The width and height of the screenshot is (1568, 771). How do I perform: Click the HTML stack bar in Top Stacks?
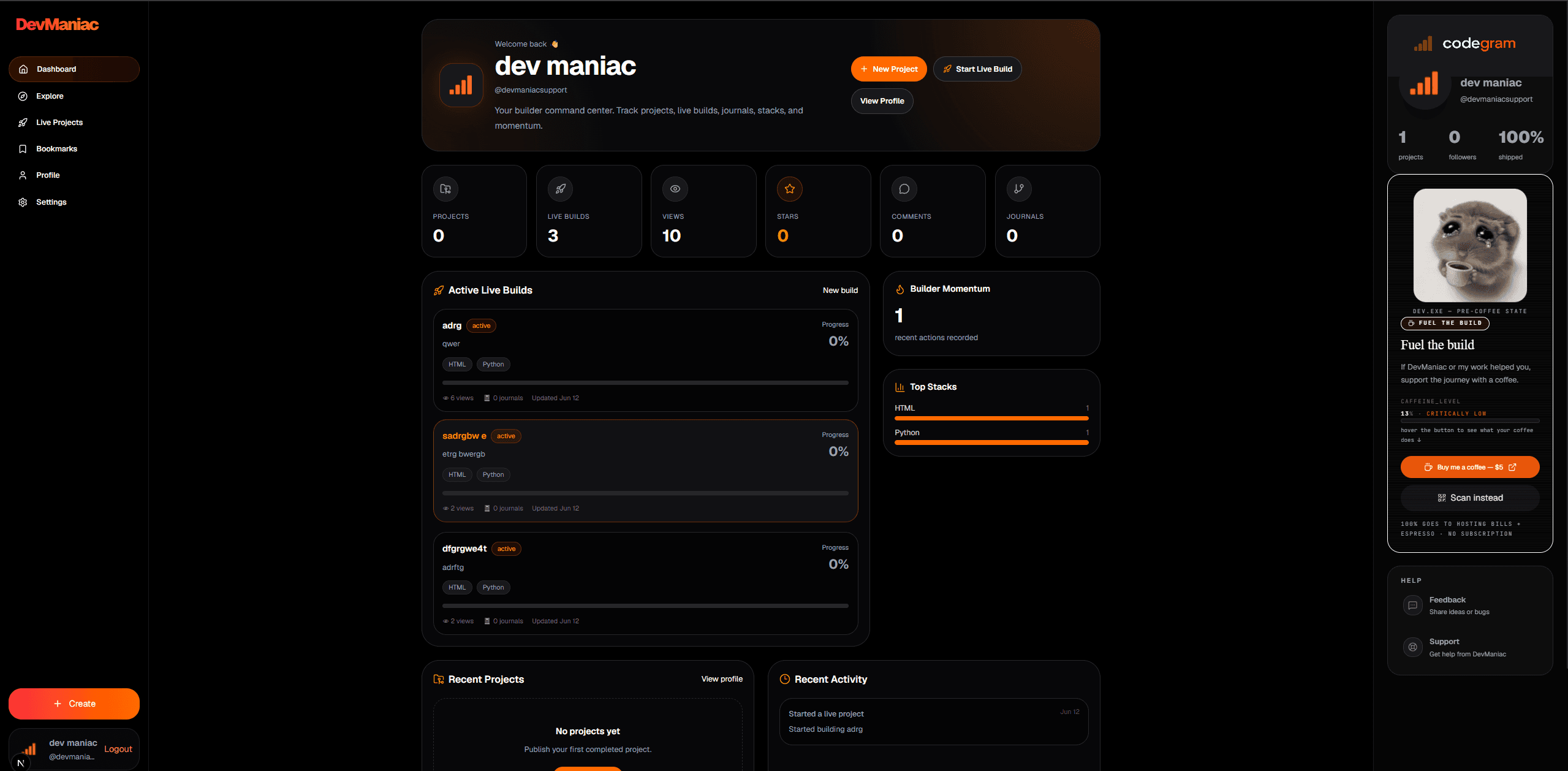click(x=991, y=419)
